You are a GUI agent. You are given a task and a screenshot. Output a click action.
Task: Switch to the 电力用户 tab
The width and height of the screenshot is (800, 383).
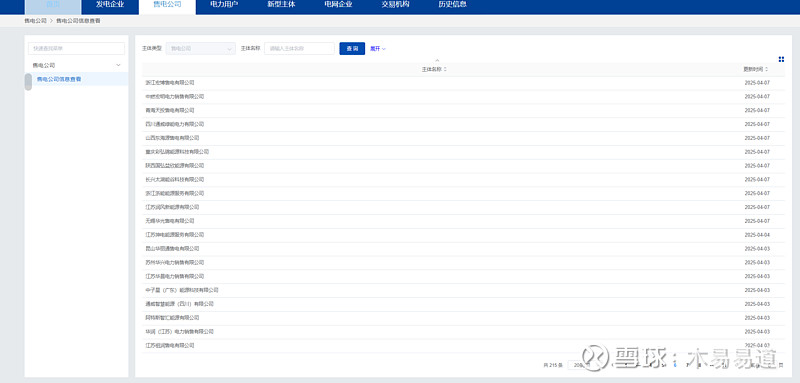tap(224, 5)
